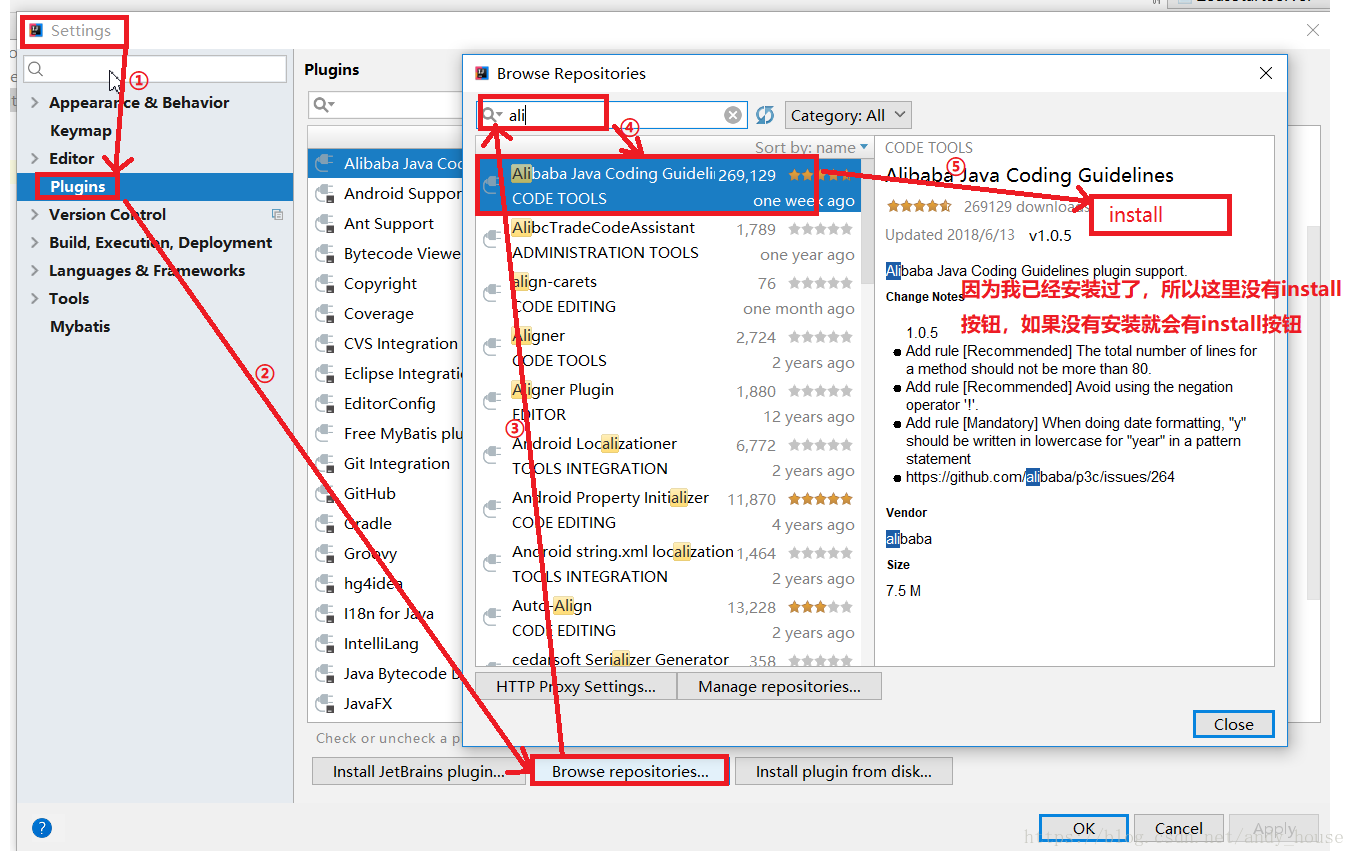
Task: Open the Sort by: name dropdown
Action: pos(811,147)
